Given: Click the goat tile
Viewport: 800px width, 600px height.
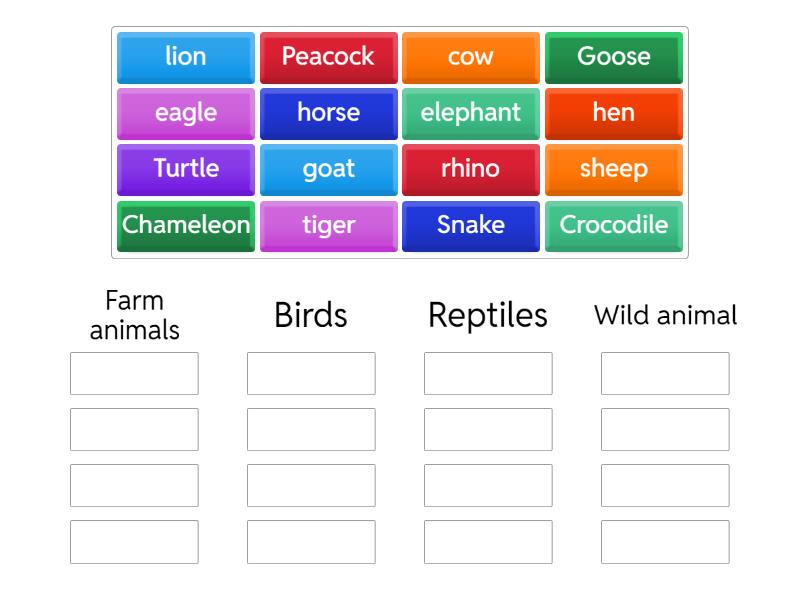Looking at the screenshot, I should click(x=328, y=169).
